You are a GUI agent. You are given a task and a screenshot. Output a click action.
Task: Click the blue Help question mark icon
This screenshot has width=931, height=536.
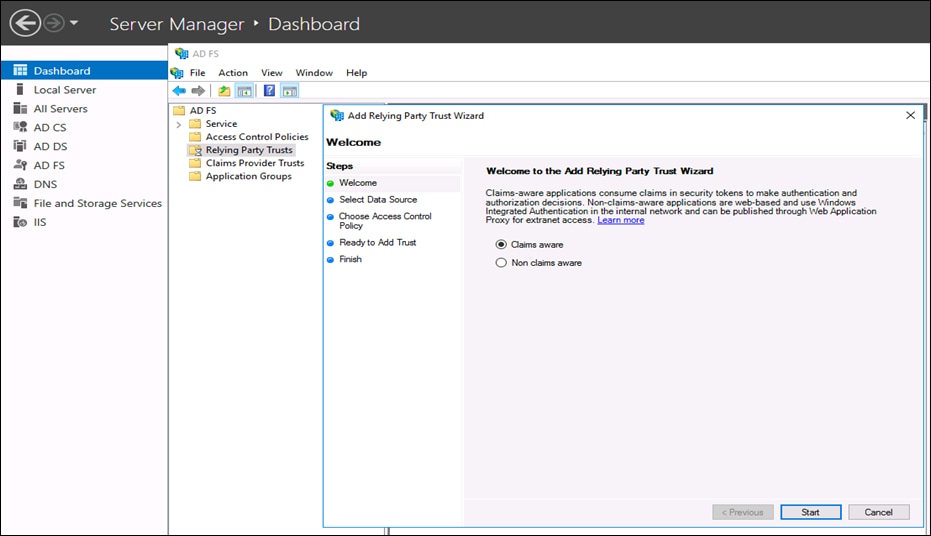pos(270,91)
